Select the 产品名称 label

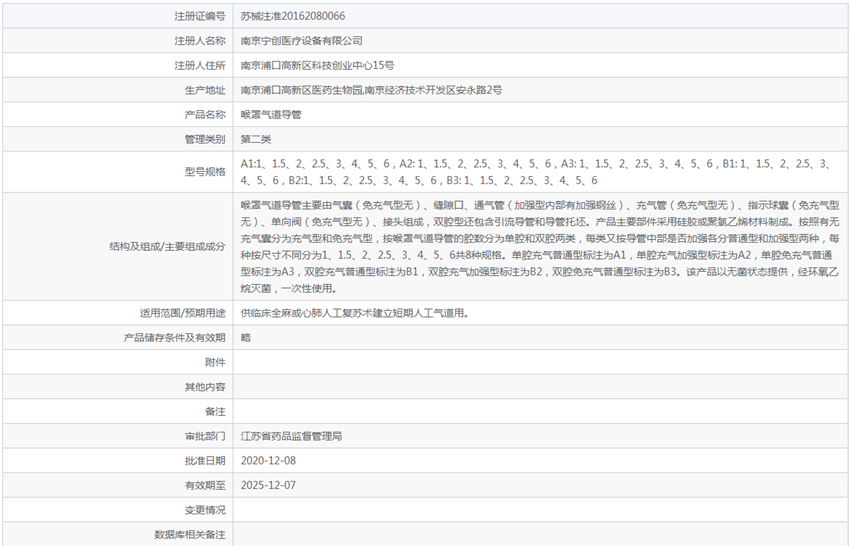tap(205, 114)
